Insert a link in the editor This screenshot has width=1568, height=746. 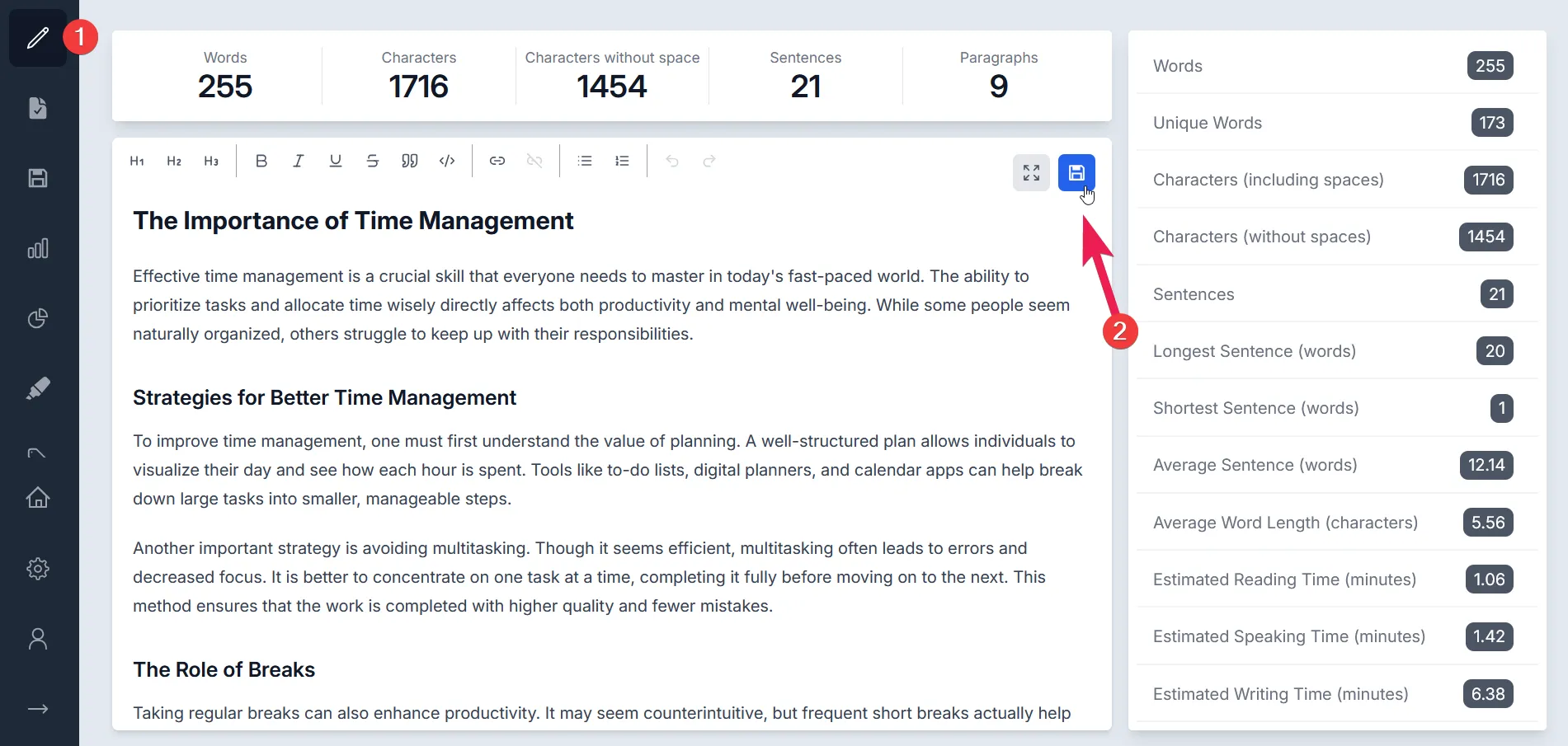tap(497, 162)
